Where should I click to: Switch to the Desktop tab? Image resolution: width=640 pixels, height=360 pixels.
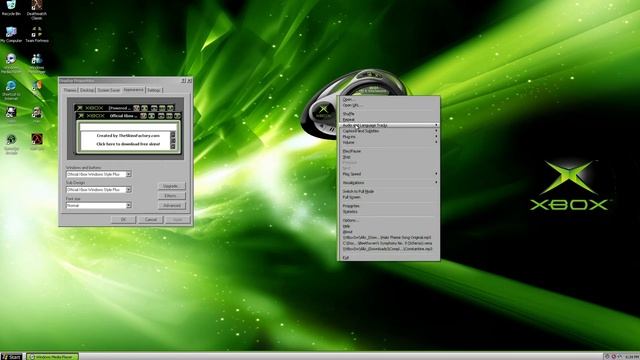pos(87,90)
